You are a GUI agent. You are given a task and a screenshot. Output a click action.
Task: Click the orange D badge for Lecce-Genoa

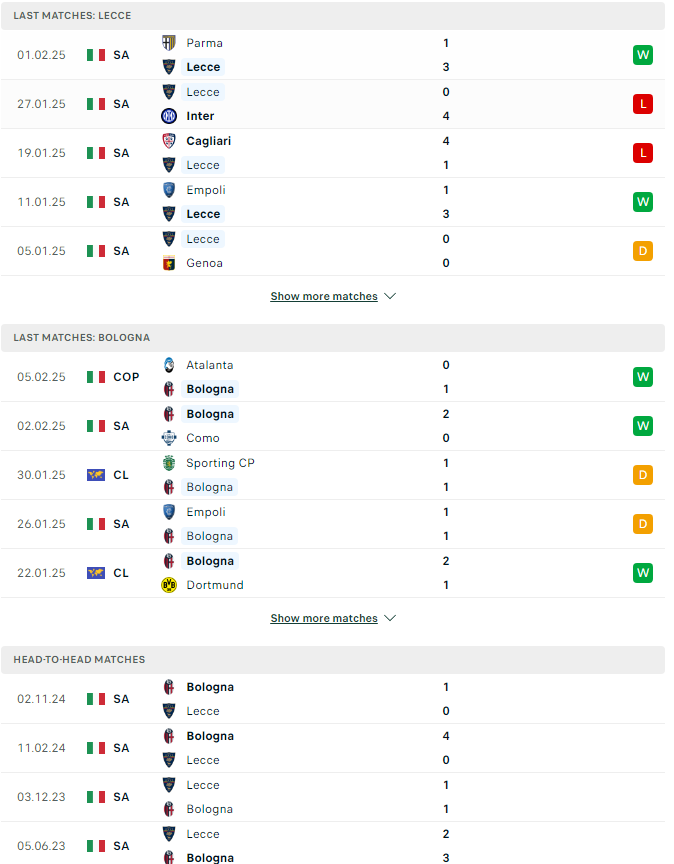(643, 251)
